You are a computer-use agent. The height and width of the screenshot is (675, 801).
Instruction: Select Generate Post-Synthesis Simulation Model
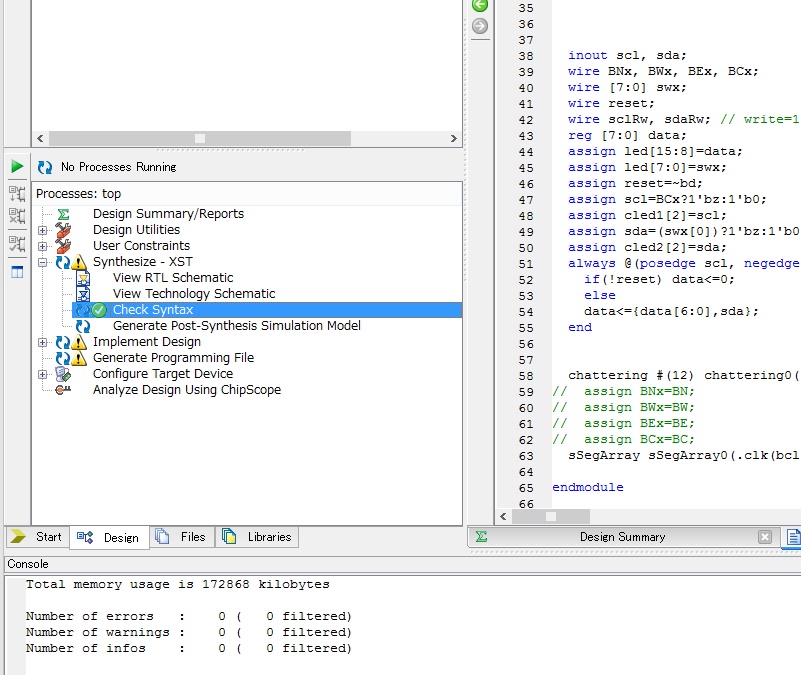236,326
